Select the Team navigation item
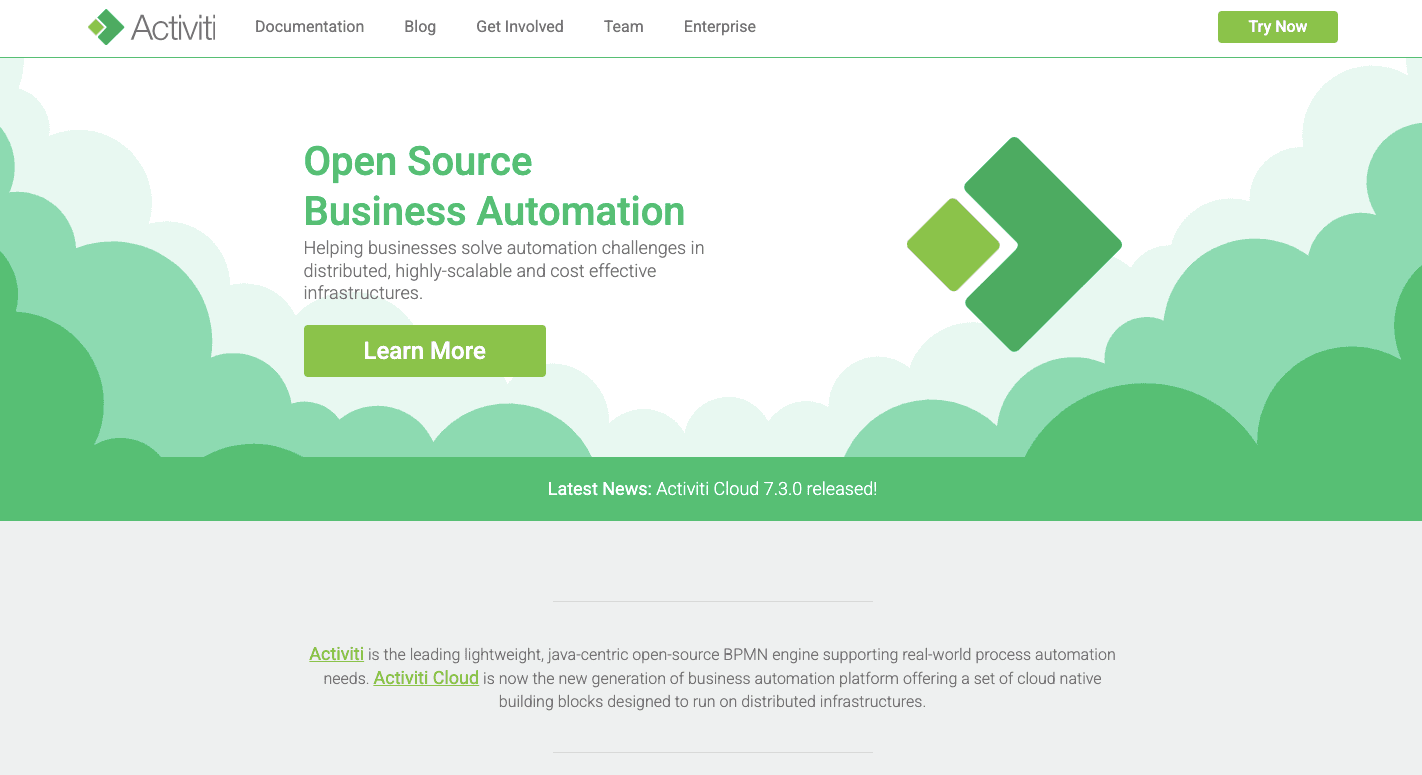This screenshot has height=775, width=1422. [x=623, y=27]
